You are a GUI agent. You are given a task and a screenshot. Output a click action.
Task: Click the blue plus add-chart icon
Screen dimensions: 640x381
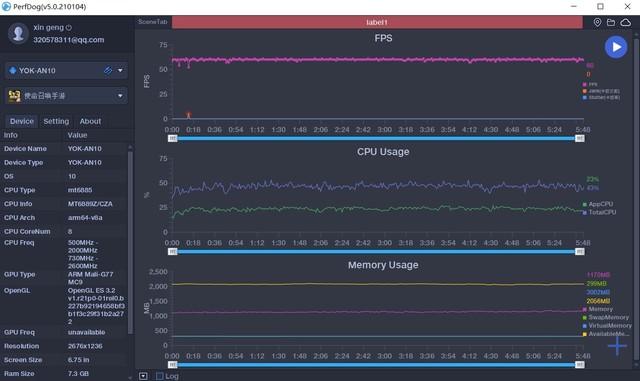[x=617, y=346]
